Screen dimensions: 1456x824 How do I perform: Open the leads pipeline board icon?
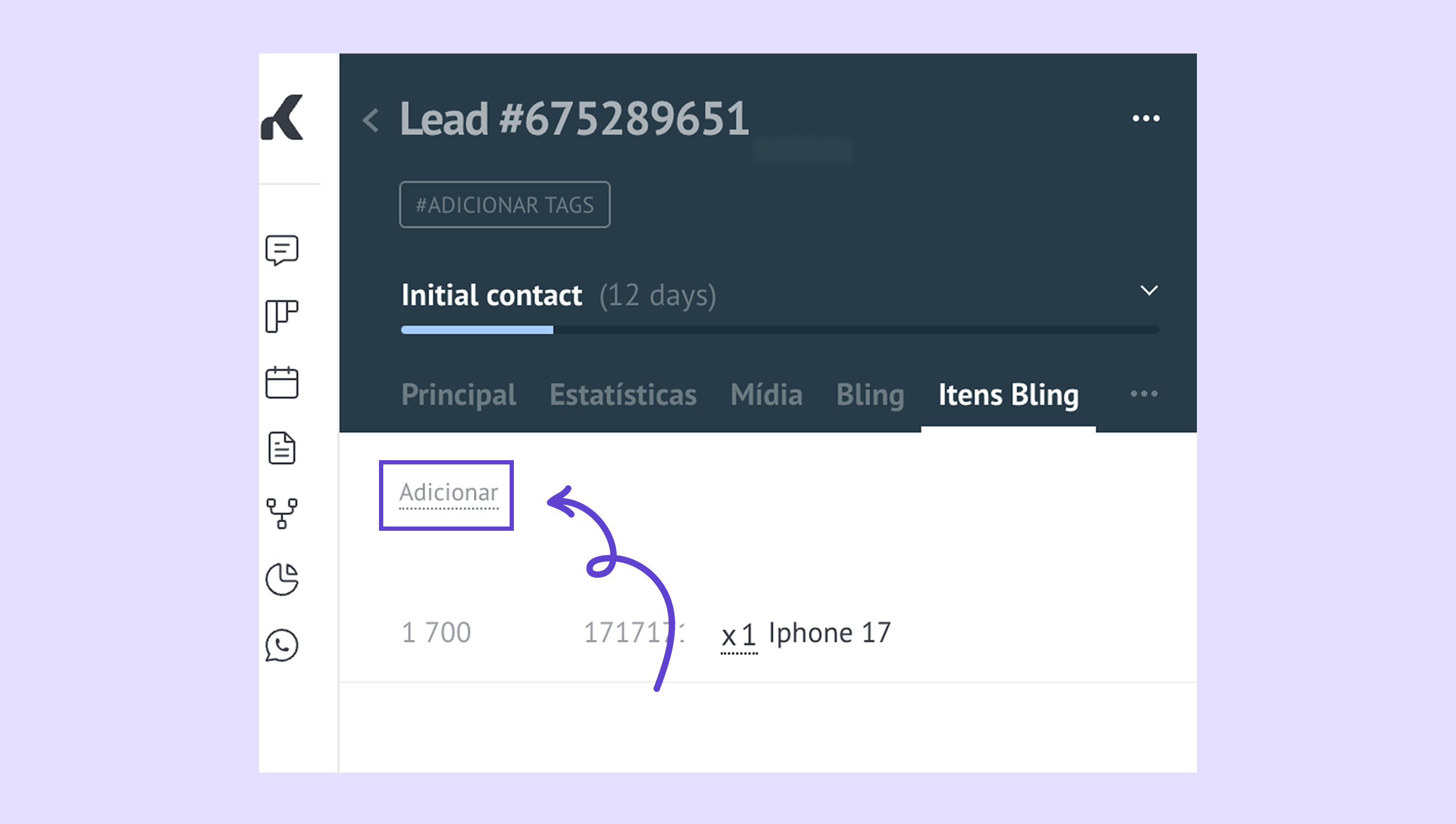[x=282, y=316]
